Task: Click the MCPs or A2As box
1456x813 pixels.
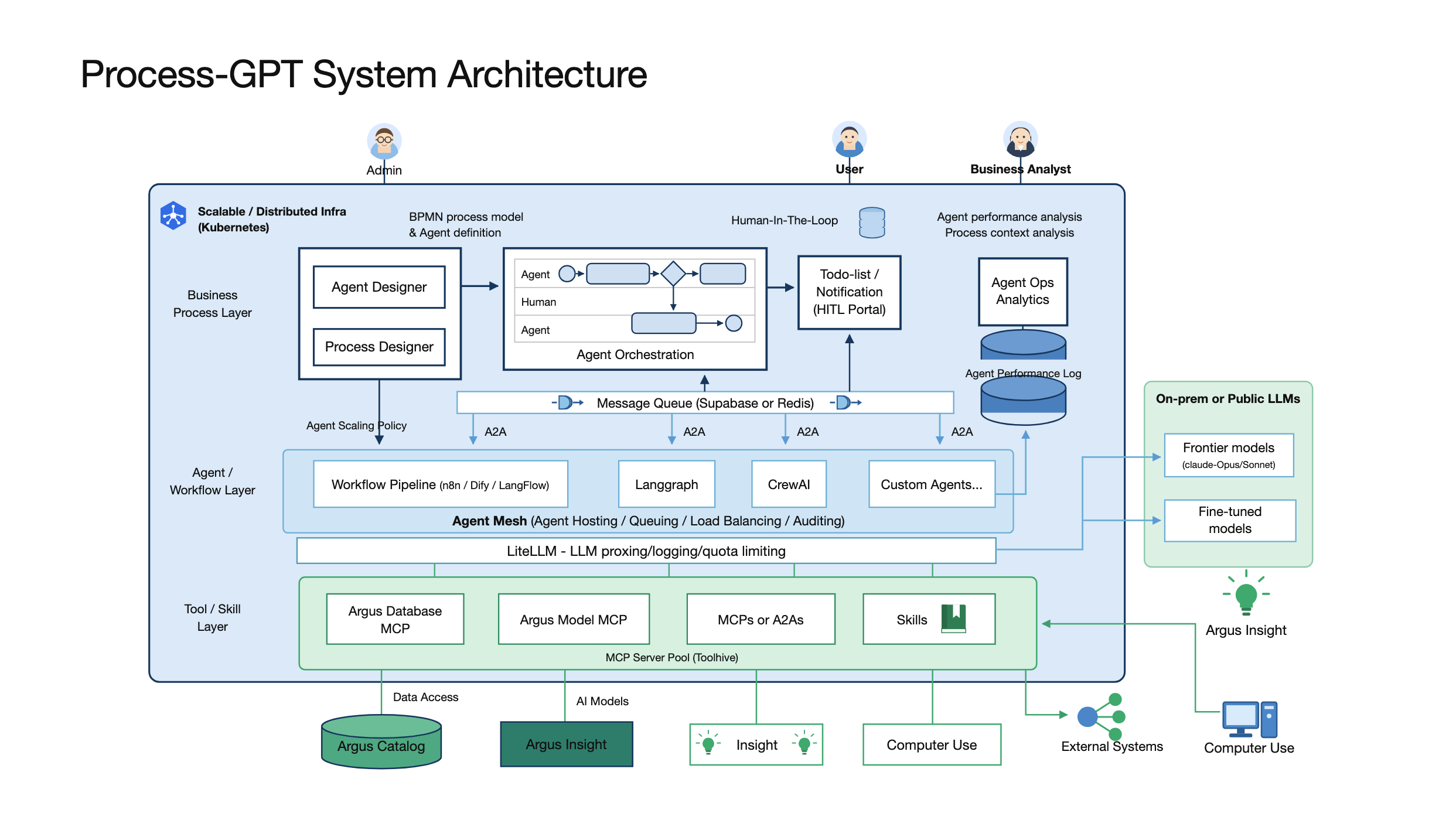Action: (761, 619)
